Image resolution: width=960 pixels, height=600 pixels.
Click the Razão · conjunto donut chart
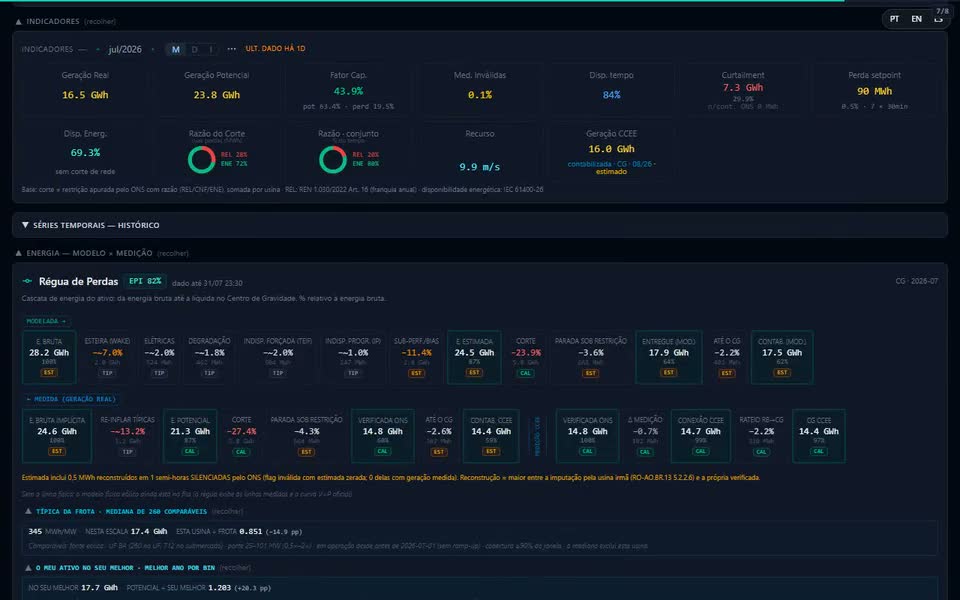tap(333, 159)
